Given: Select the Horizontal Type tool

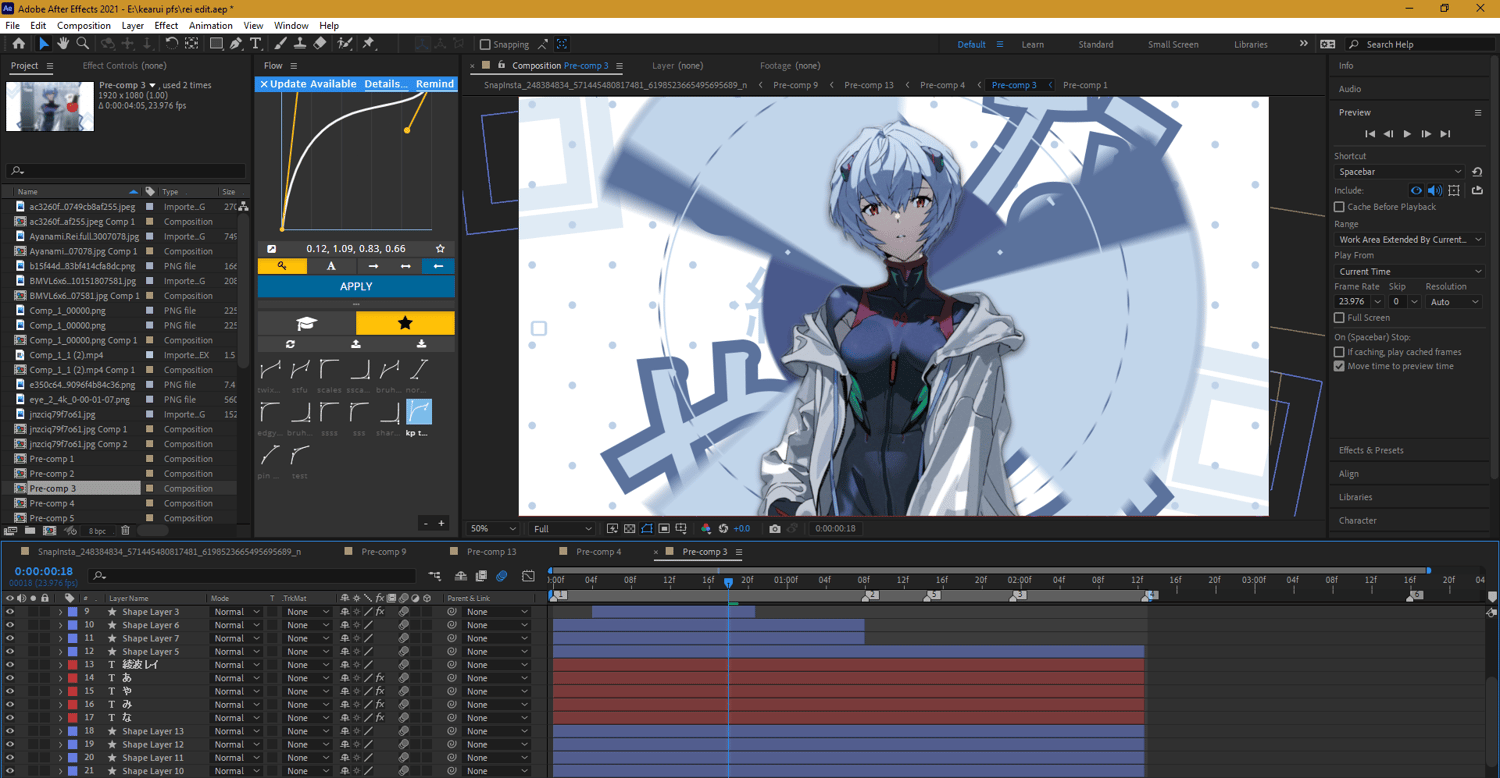Looking at the screenshot, I should point(256,44).
